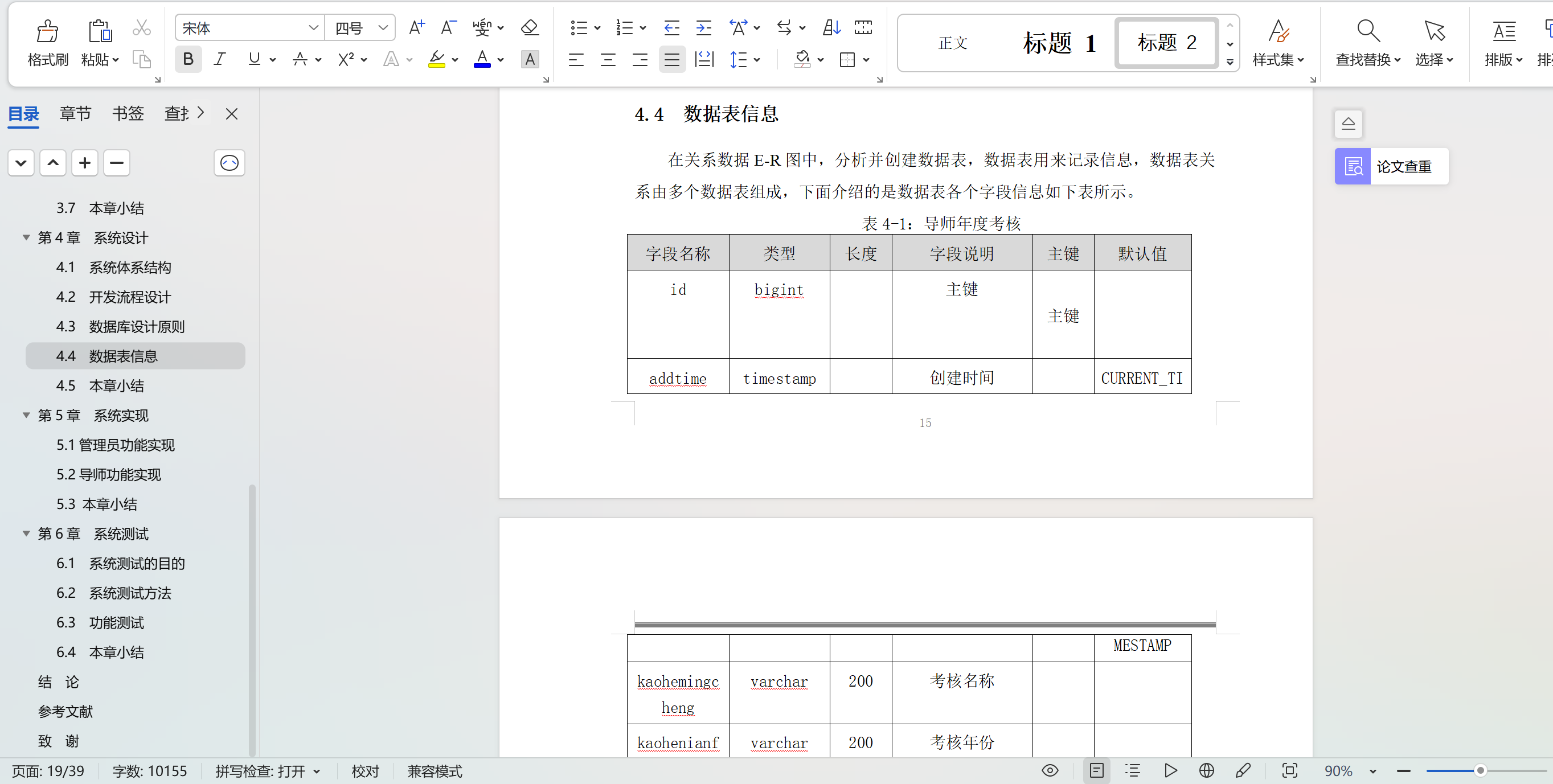Decrease font size with A- icon
Screen dimensions: 1553x784
point(449,28)
